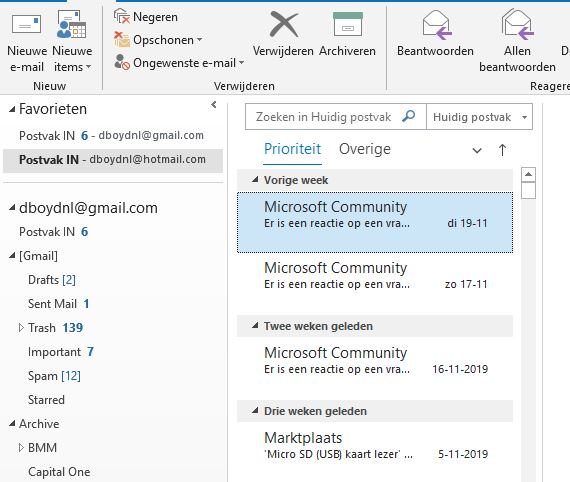Screen dimensions: 570x482
Task: Click Allen beantwoorden icon
Action: pyautogui.click(x=517, y=24)
